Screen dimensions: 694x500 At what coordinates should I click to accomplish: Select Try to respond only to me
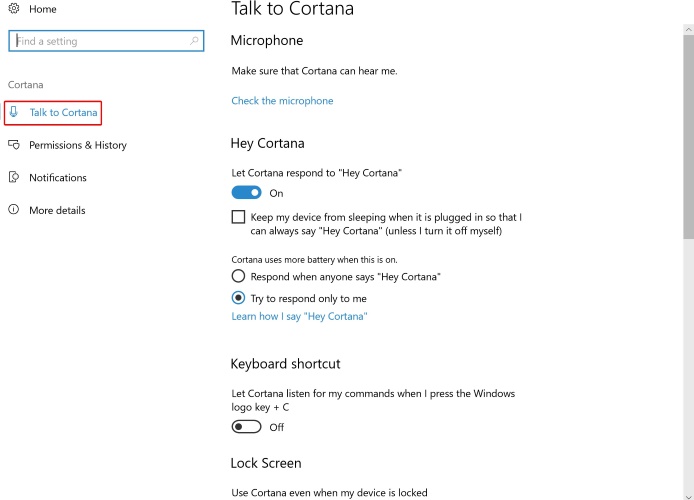point(238,298)
